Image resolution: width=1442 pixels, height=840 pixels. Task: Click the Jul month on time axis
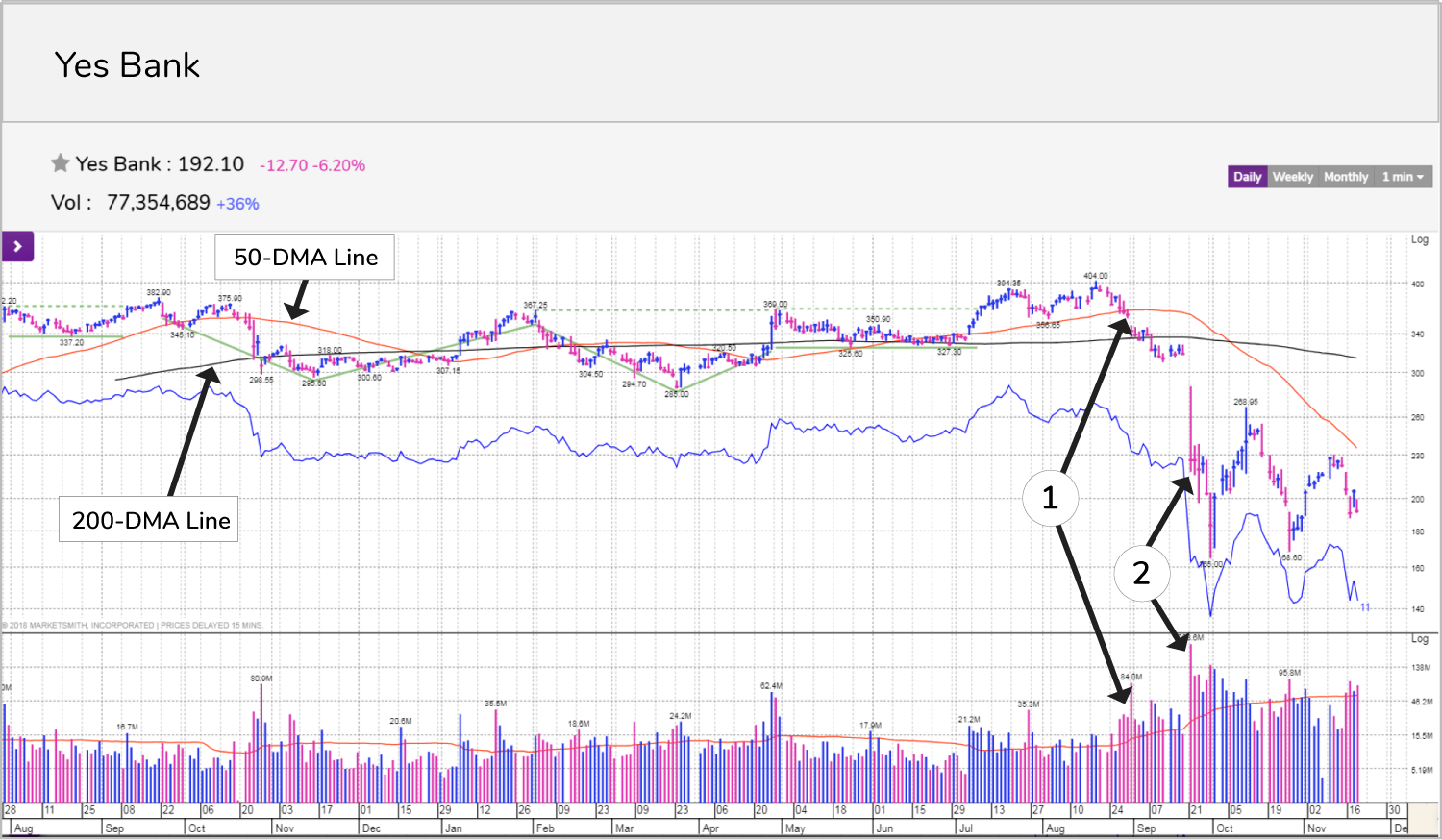966,828
